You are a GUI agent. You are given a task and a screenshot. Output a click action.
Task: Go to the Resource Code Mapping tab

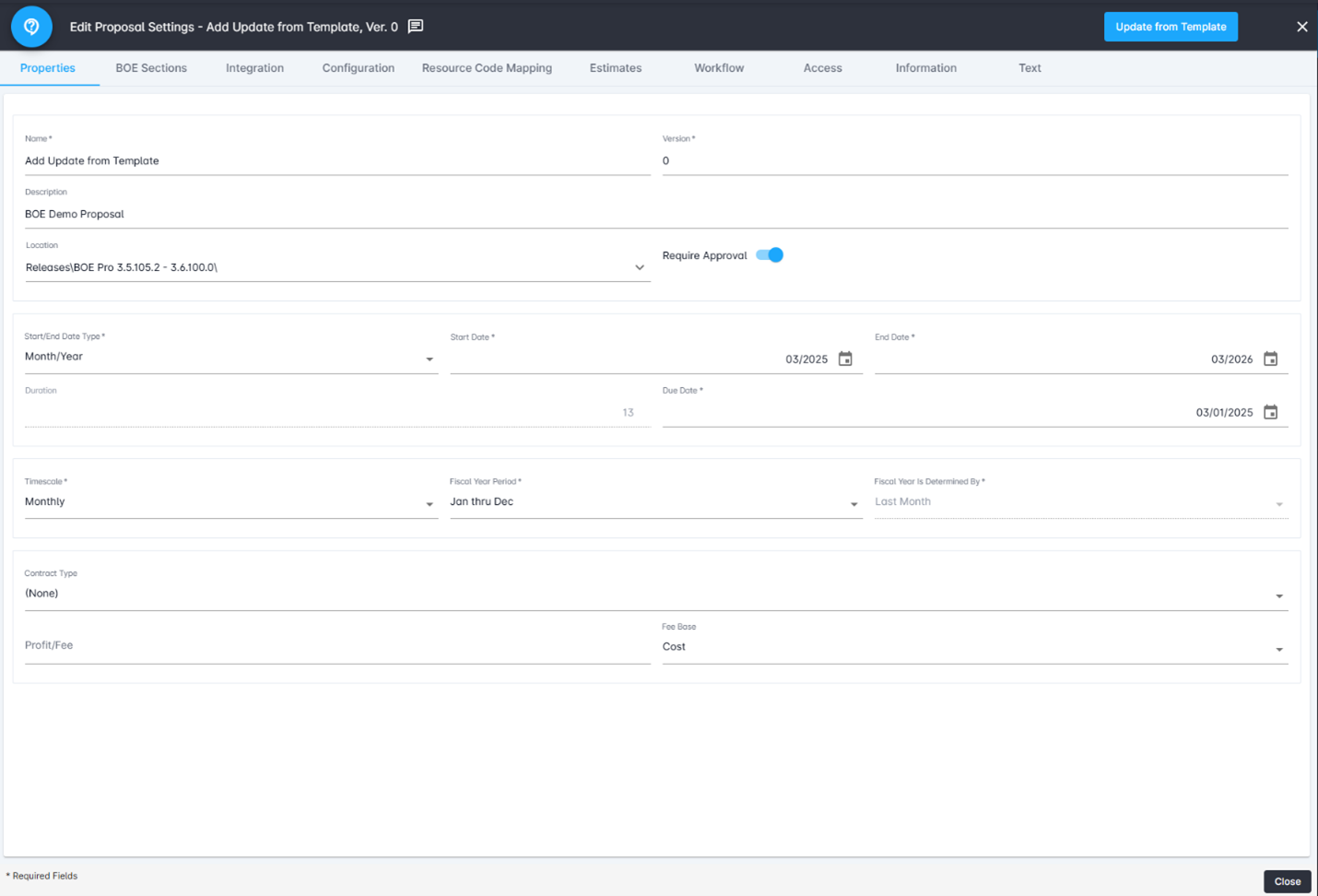click(487, 68)
